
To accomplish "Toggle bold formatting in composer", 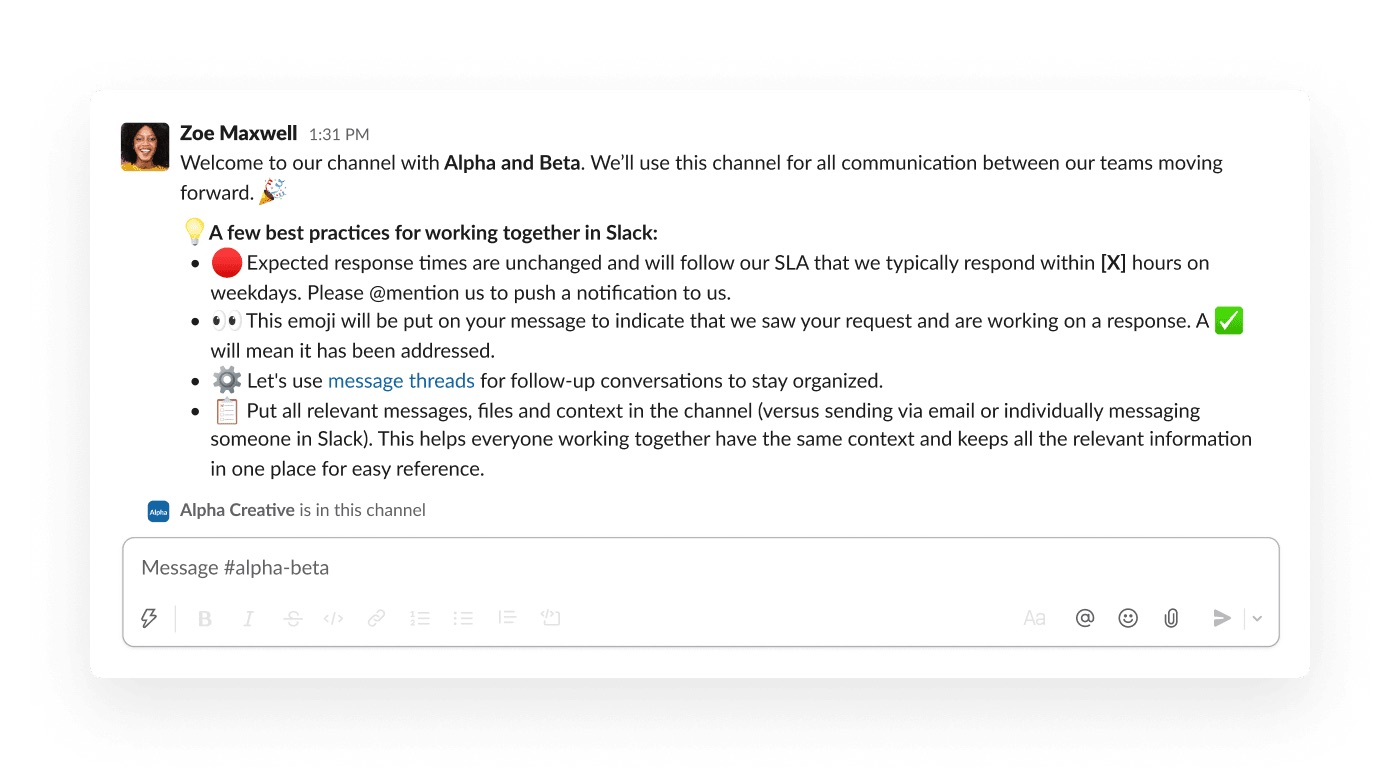I will 205,619.
